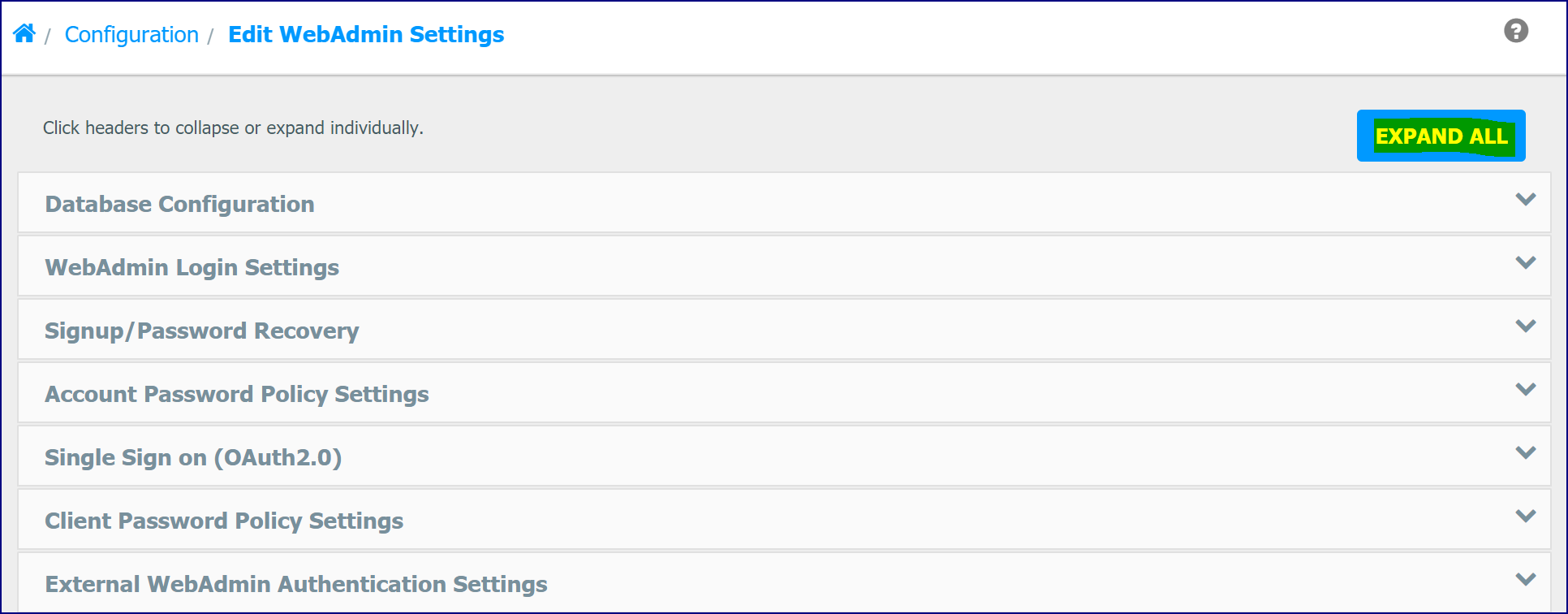Select the Edit WebAdmin Settings breadcrumb

[x=366, y=35]
